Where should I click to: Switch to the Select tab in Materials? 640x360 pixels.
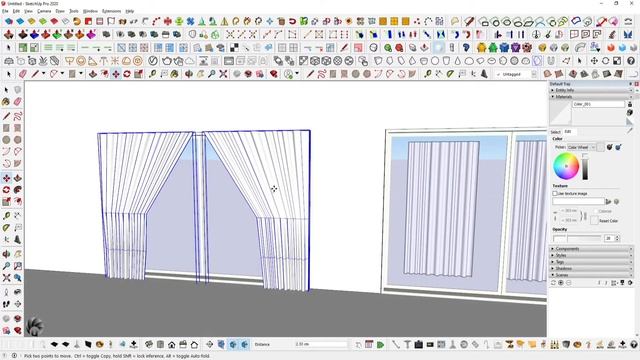(x=556, y=132)
